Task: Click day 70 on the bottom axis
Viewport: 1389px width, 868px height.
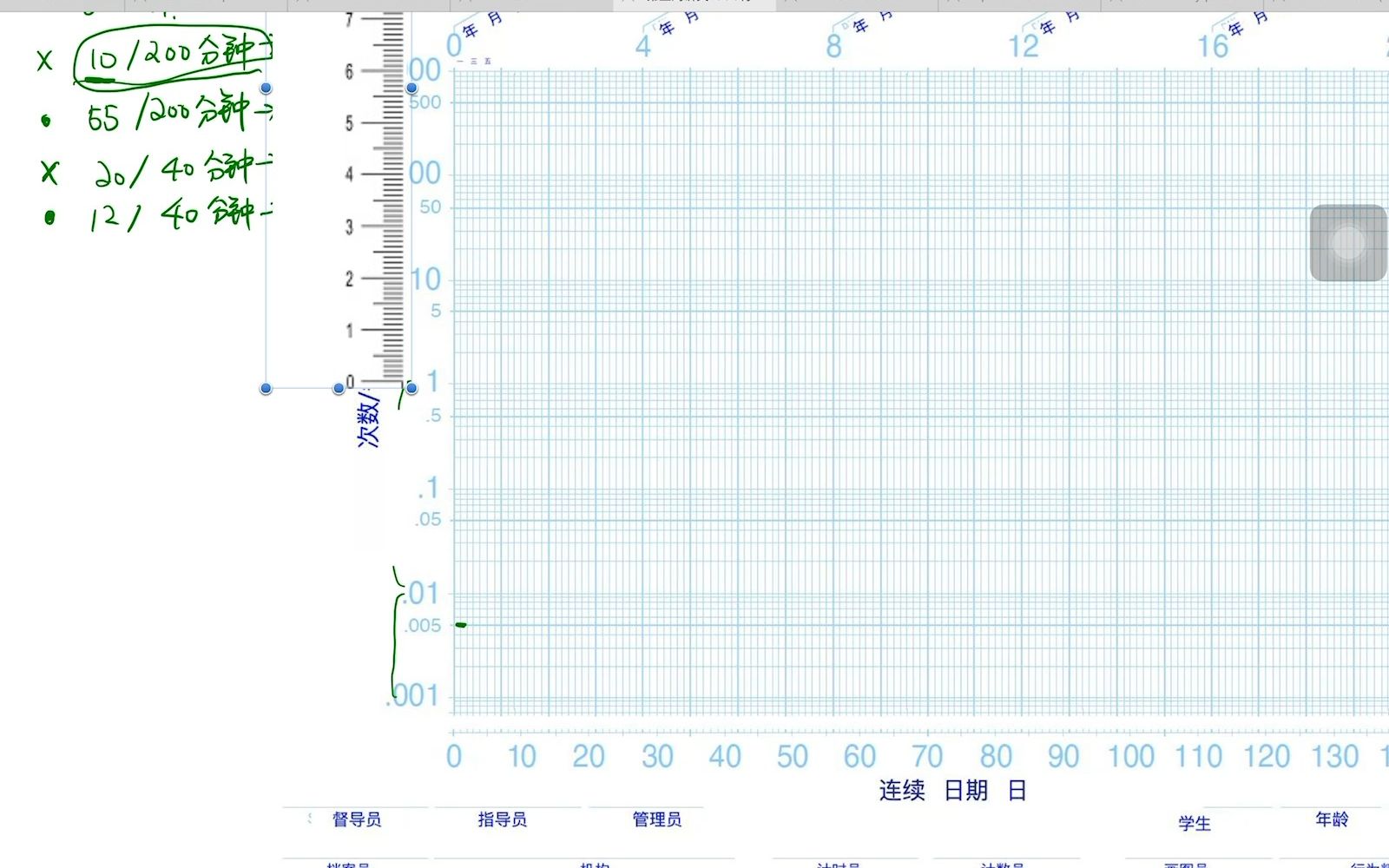Action: point(927,757)
